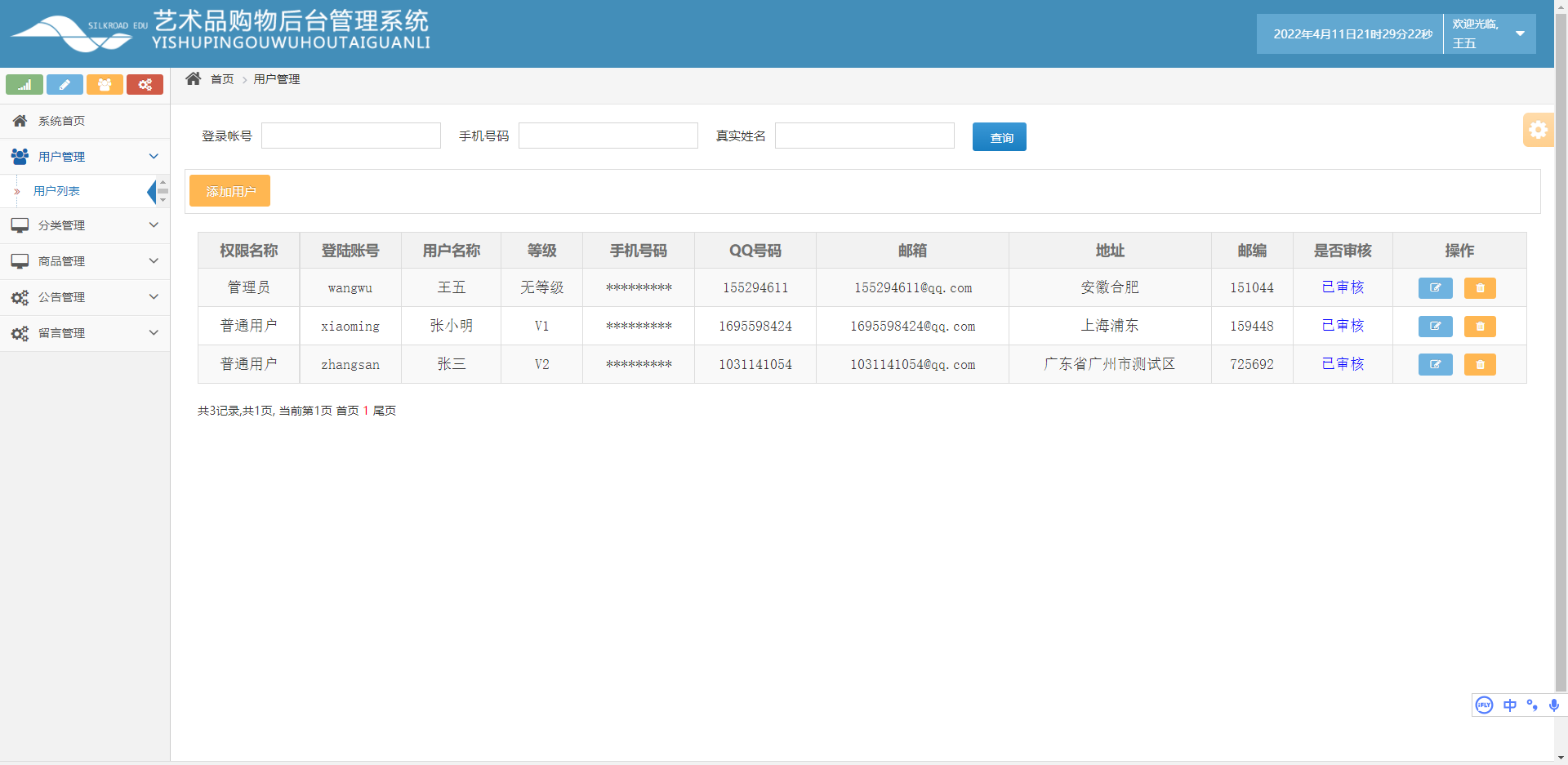Image resolution: width=1568 pixels, height=765 pixels.
Task: Click the scrollbar down arrow at bottom
Action: tap(1561, 758)
